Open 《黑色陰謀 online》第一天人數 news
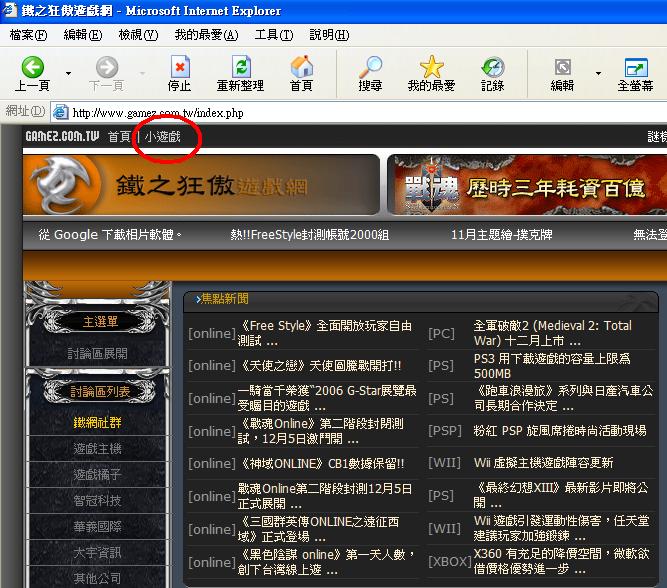Screen dimensions: 667x588 coord(326,562)
